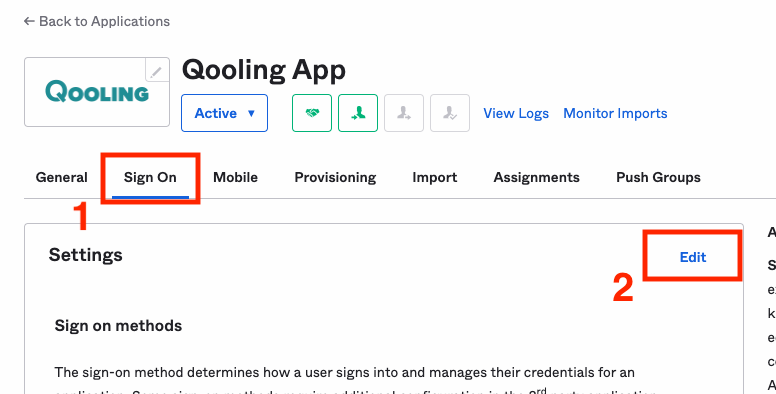This screenshot has width=776, height=394.
Task: Open the Import tab
Action: 435,177
